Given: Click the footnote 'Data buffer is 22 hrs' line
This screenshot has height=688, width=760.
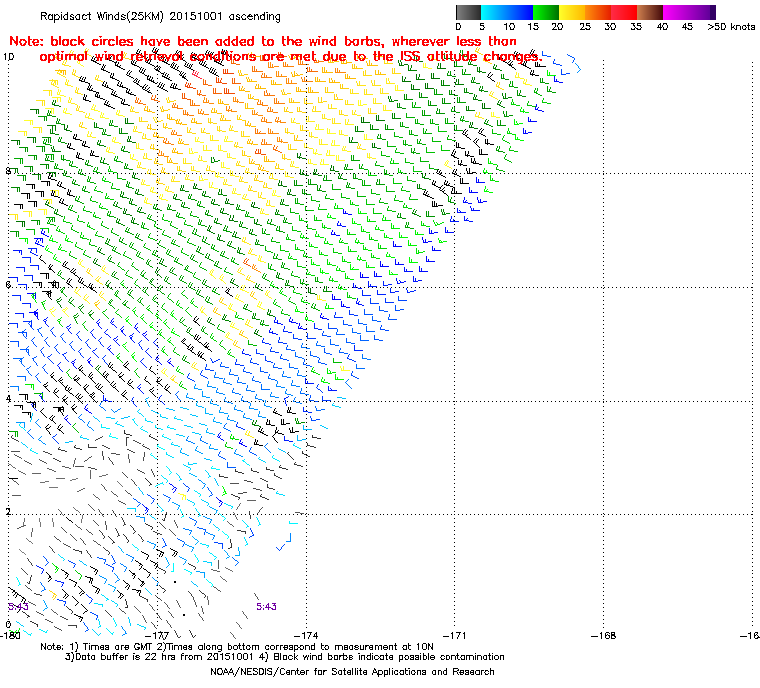Looking at the screenshot, I should [x=285, y=657].
